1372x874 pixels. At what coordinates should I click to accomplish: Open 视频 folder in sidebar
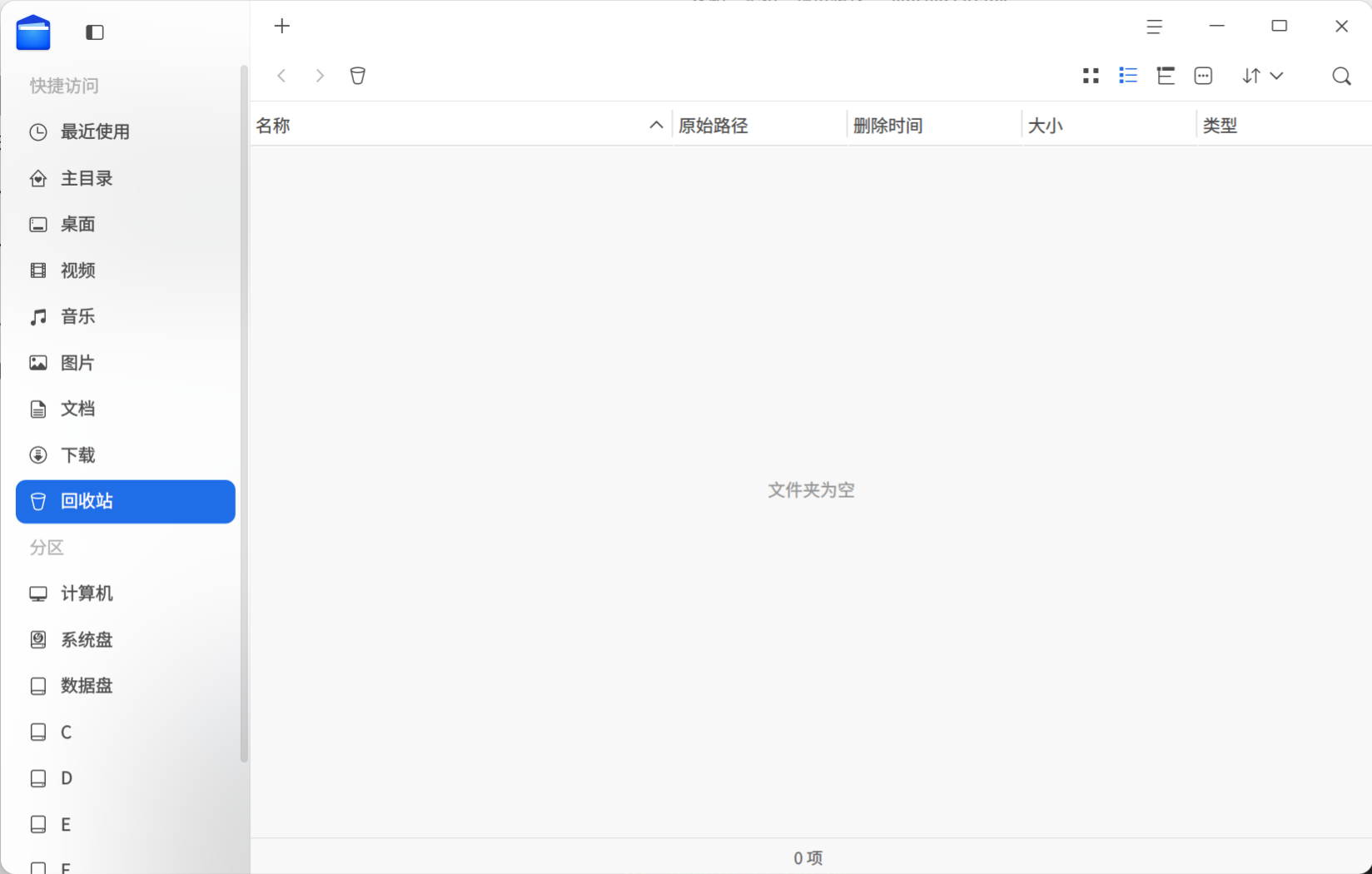[126, 271]
